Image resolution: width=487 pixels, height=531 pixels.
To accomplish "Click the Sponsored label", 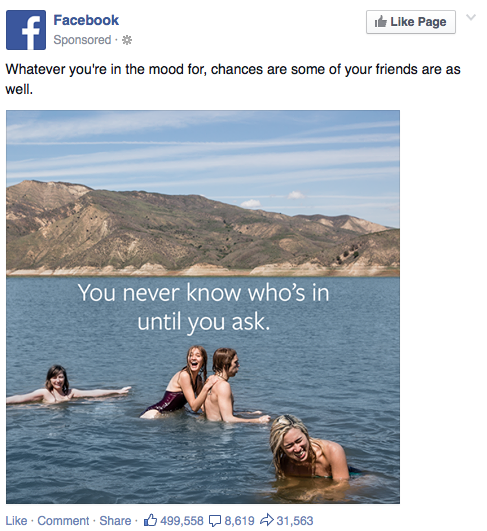I will point(82,40).
